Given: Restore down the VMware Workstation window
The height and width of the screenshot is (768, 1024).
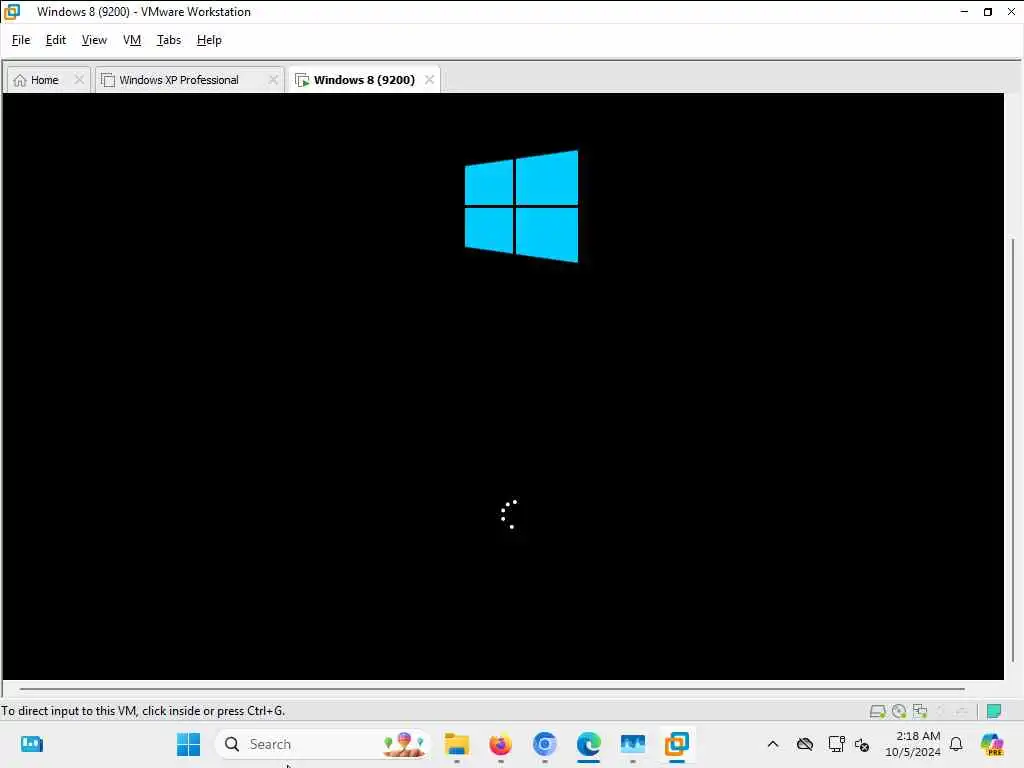Looking at the screenshot, I should click(x=987, y=12).
